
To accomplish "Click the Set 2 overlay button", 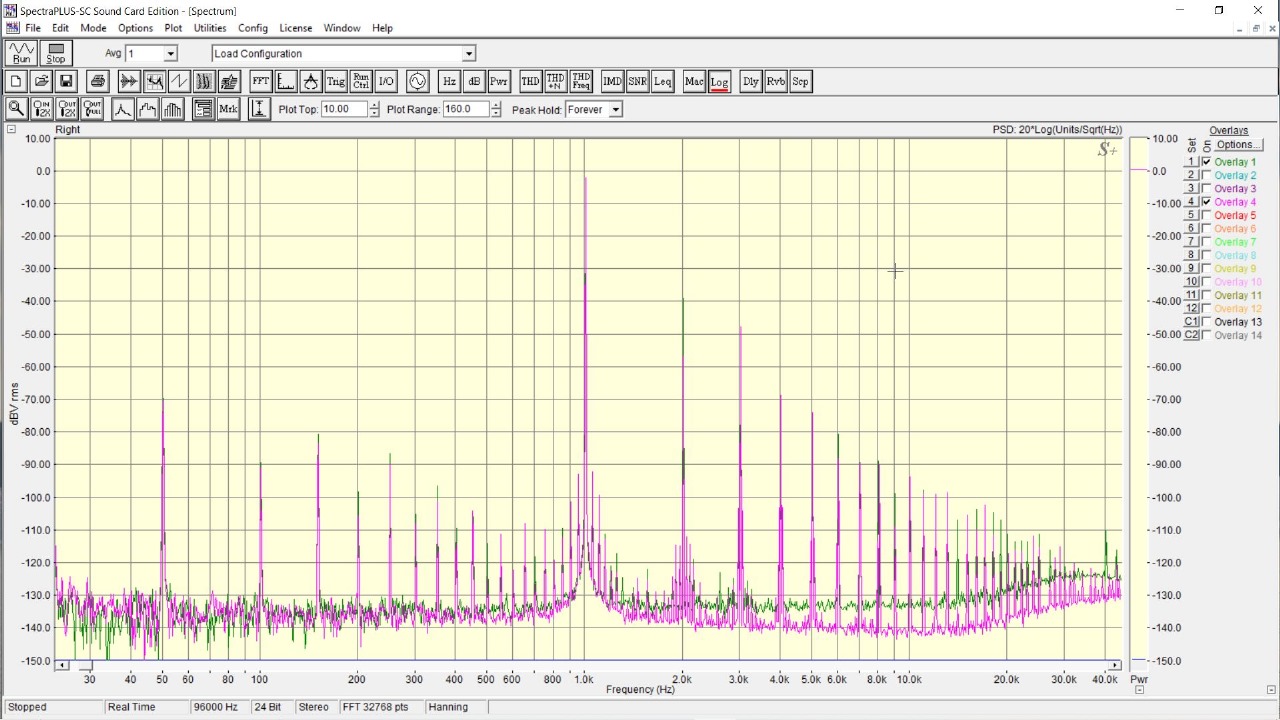I will coord(1191,175).
